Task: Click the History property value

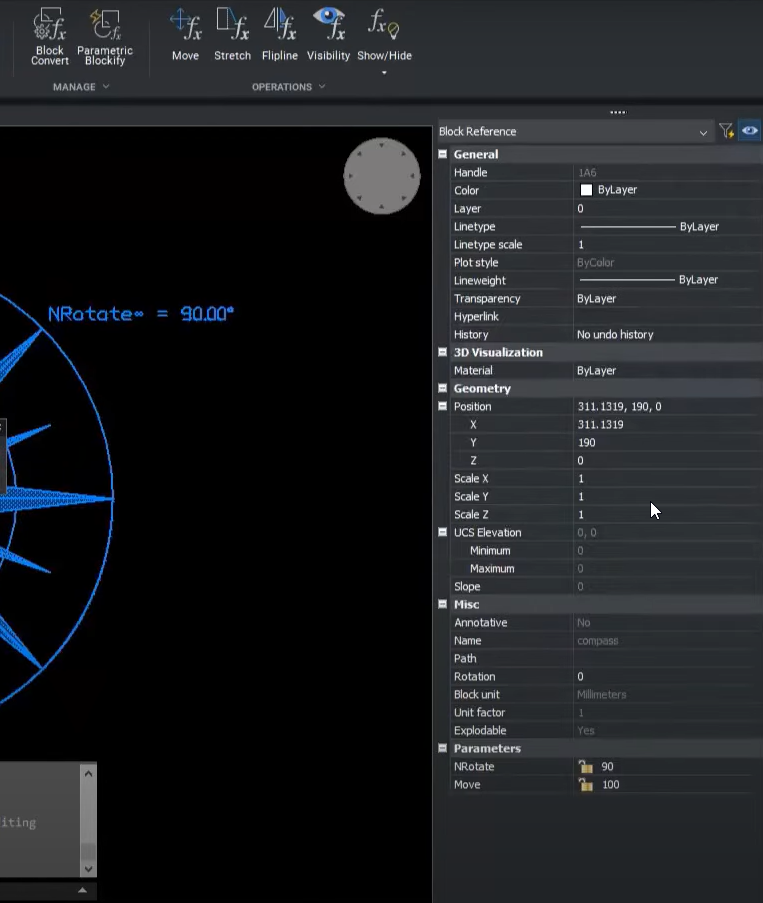Action: click(614, 335)
